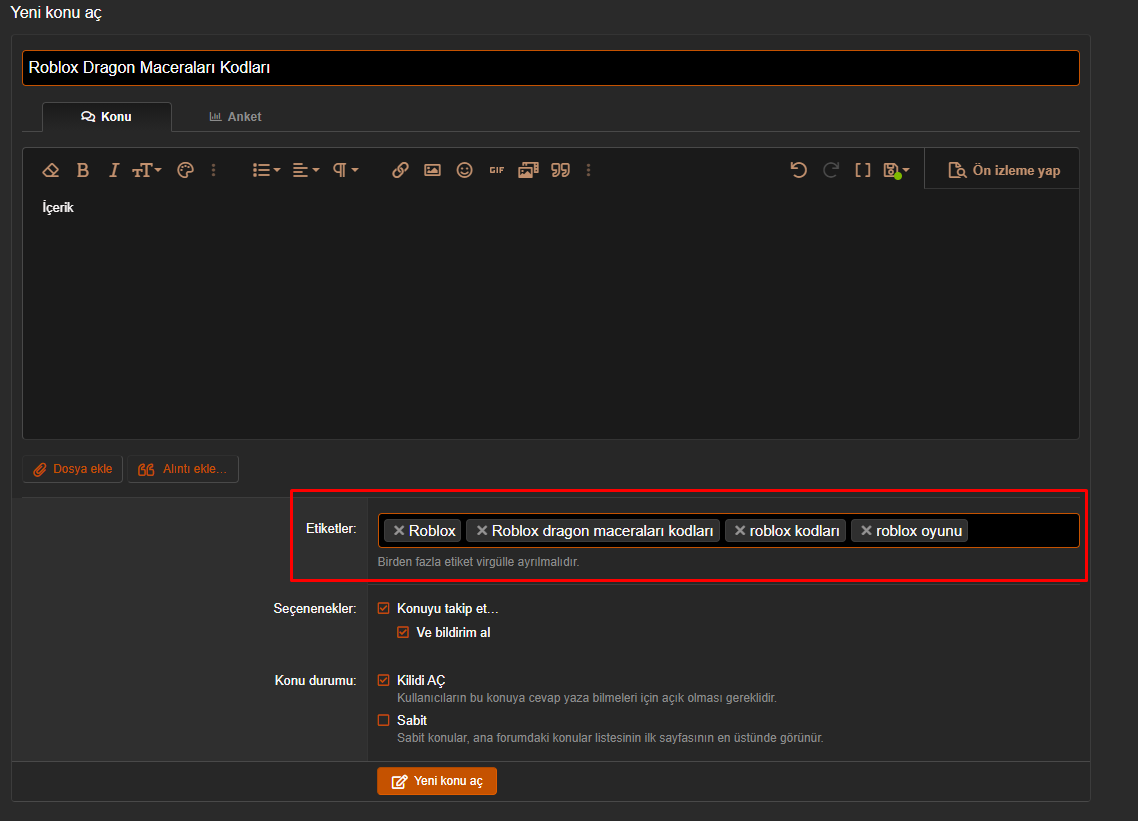Insert a link with chain icon

(x=400, y=170)
